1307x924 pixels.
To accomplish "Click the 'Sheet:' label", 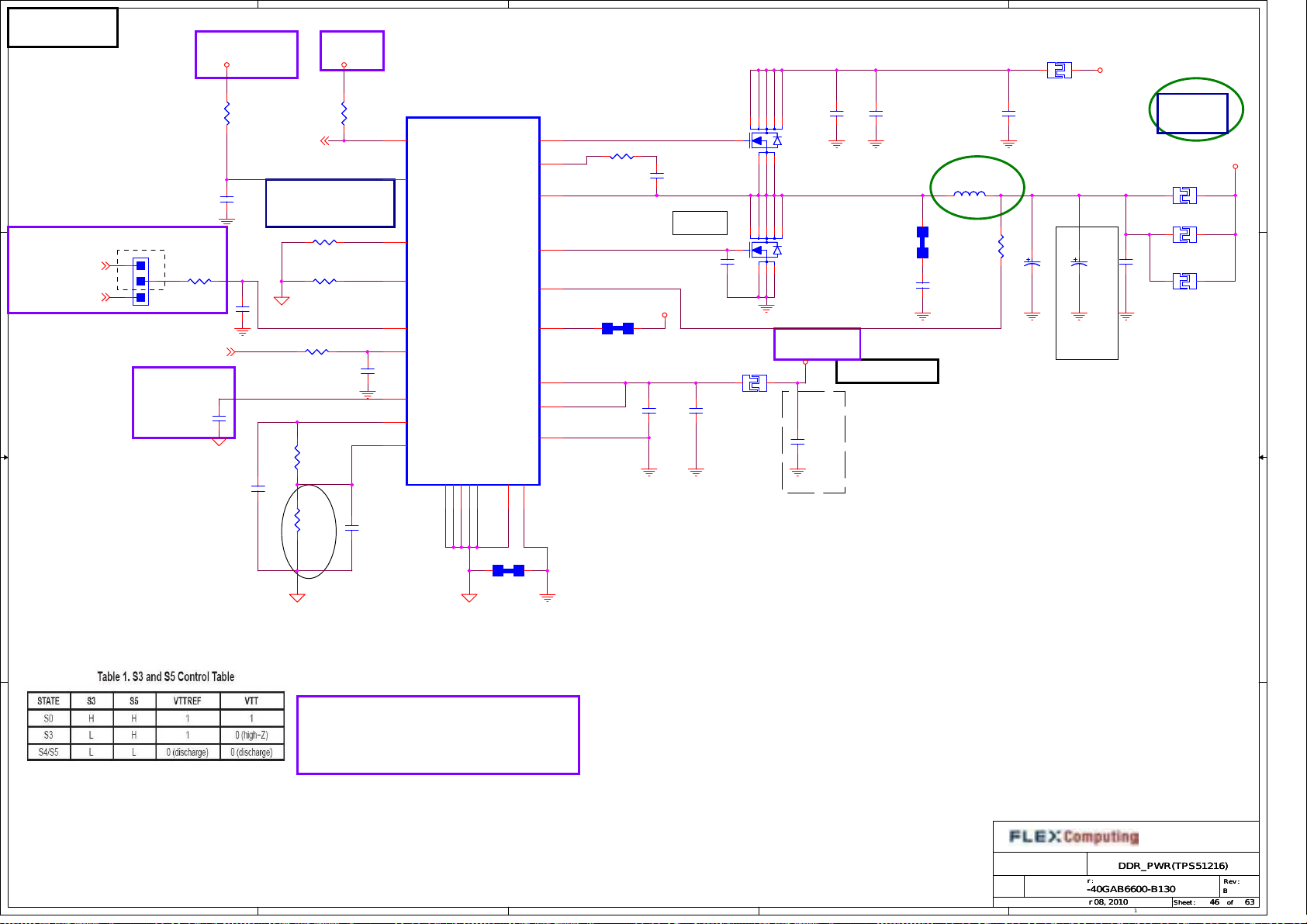I will point(1184,902).
